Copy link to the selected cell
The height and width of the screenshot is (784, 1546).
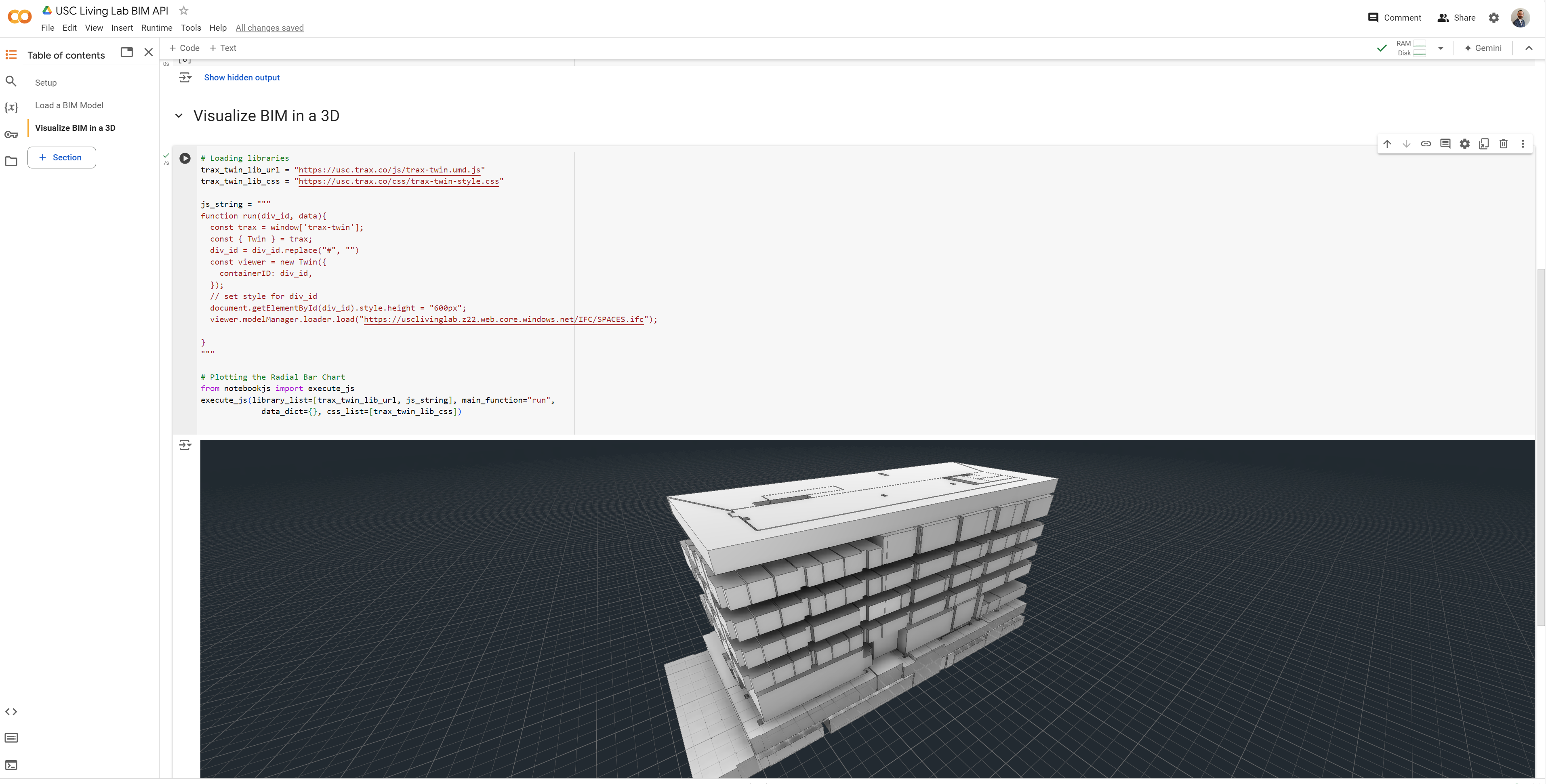tap(1426, 143)
